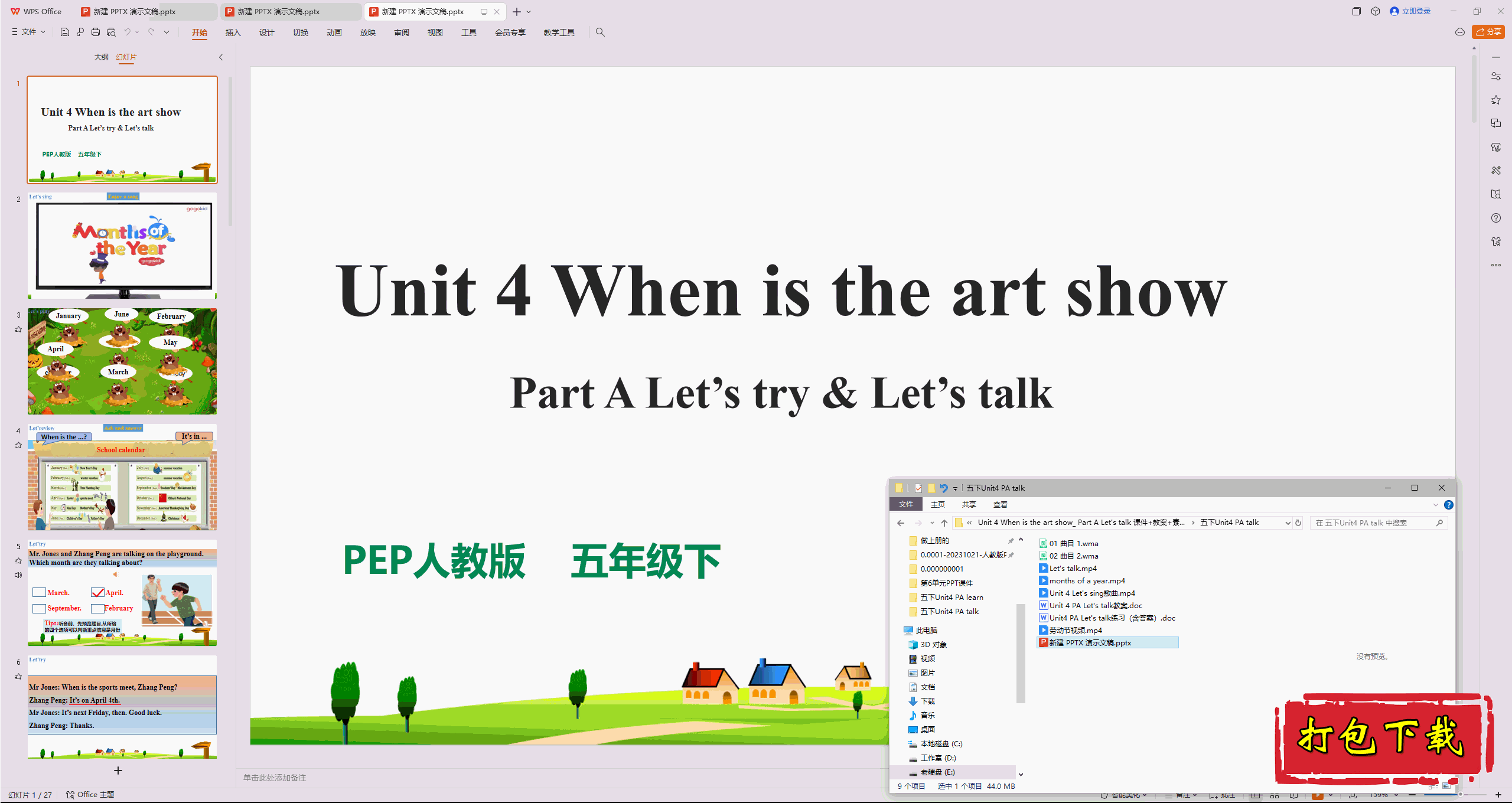Open the search magnifier in the ribbon
The height and width of the screenshot is (803, 1512).
pyautogui.click(x=600, y=32)
